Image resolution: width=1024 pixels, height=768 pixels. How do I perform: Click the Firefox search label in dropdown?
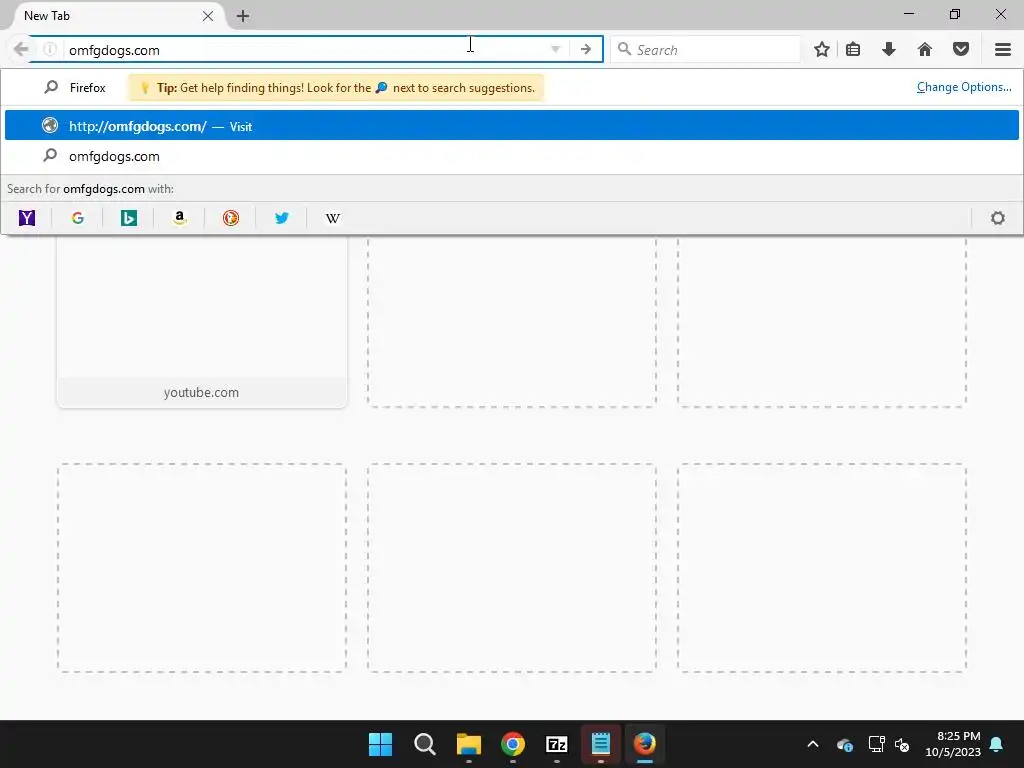click(x=88, y=88)
